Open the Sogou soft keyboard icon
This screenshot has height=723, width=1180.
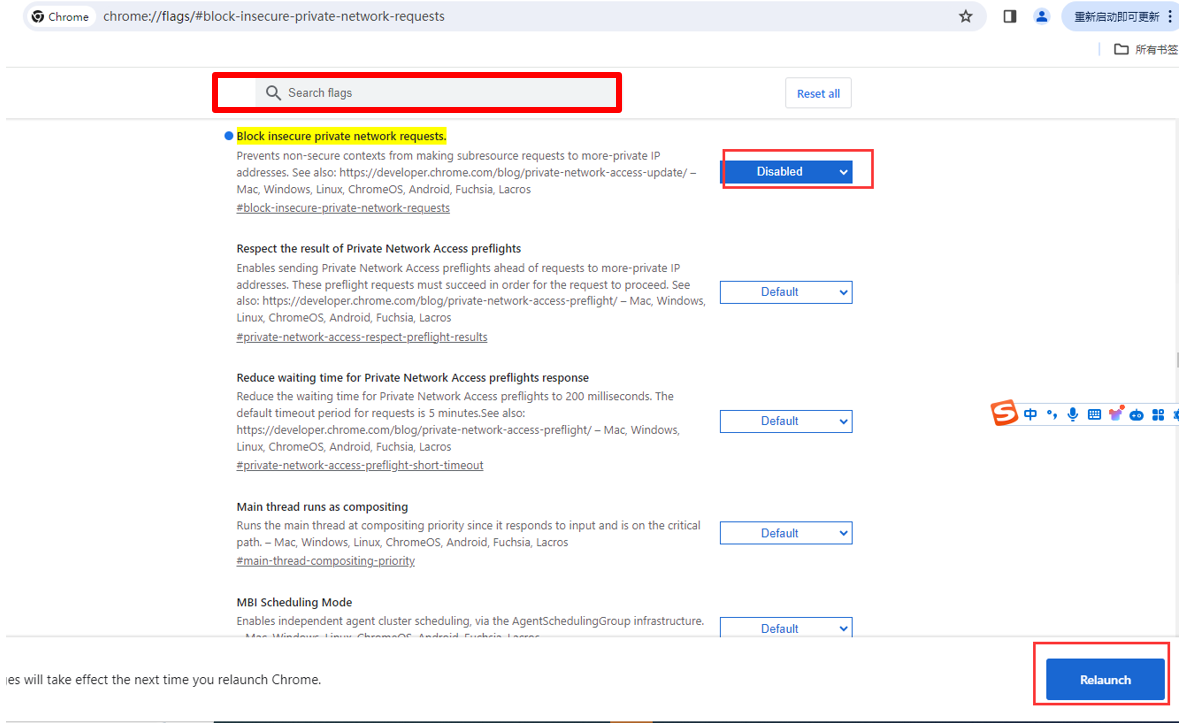pos(1094,414)
